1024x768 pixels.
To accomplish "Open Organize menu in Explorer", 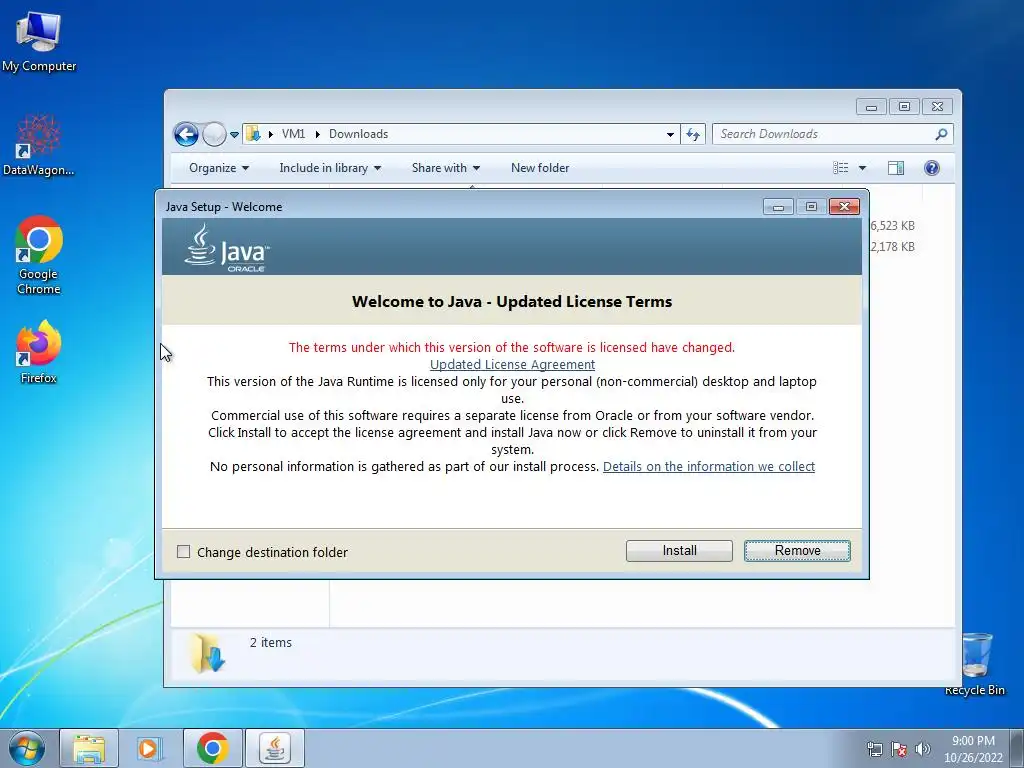I will click(219, 168).
